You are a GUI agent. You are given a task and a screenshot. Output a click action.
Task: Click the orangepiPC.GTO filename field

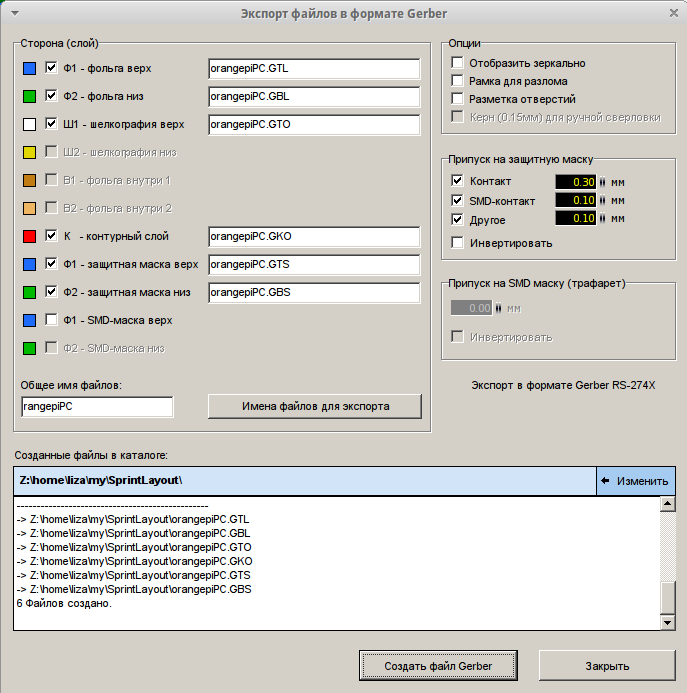click(x=314, y=125)
